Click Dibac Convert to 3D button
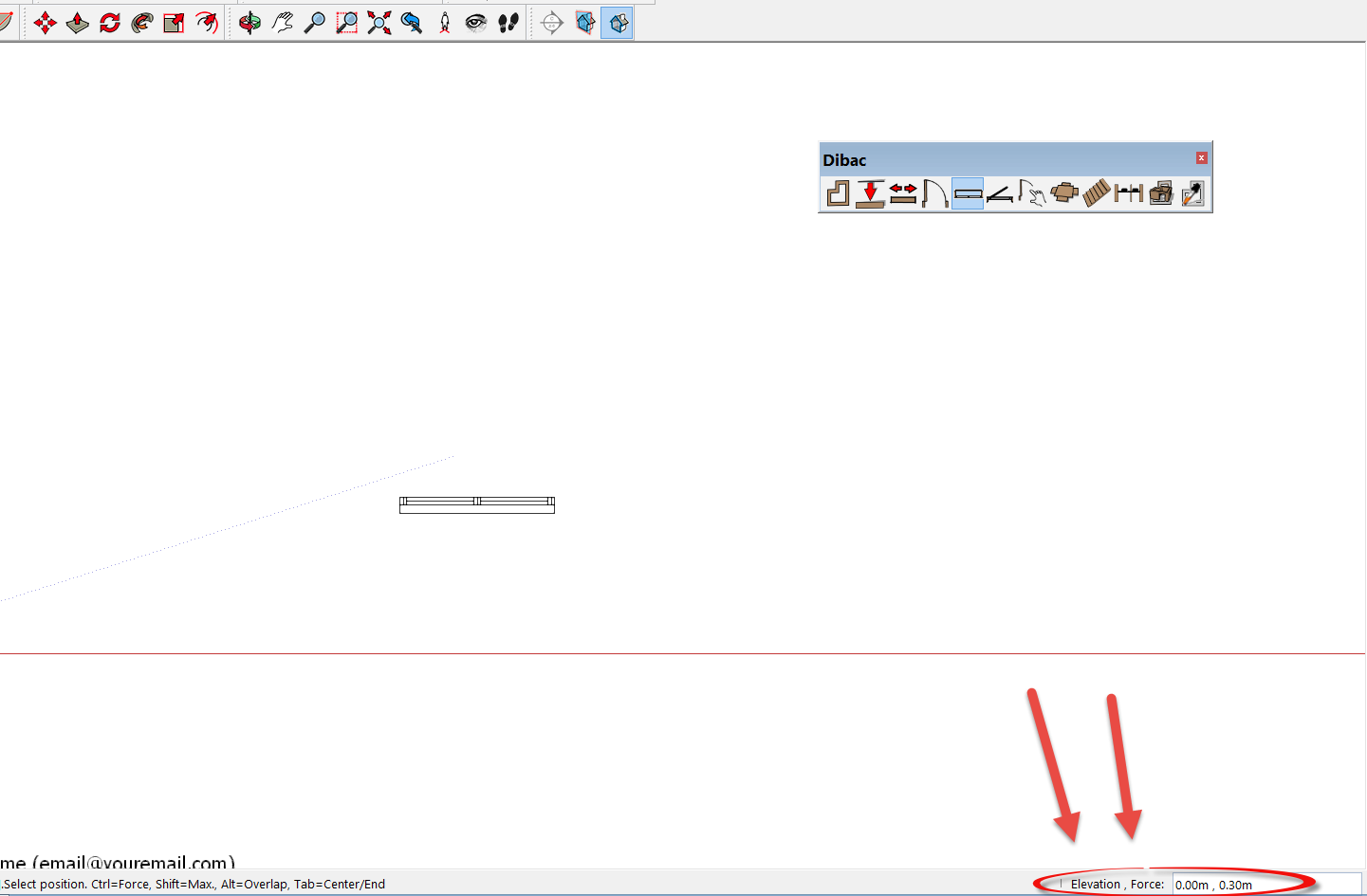The image size is (1367, 896). point(1161,193)
